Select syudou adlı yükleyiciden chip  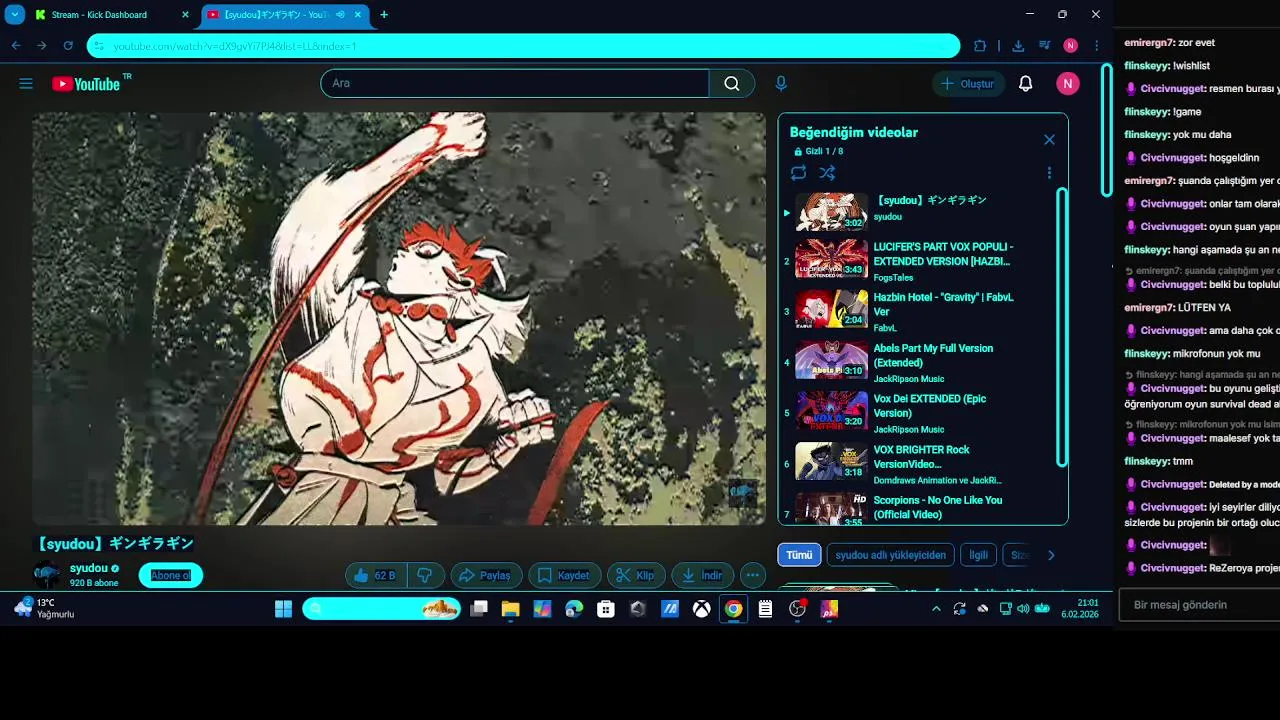[x=890, y=555]
